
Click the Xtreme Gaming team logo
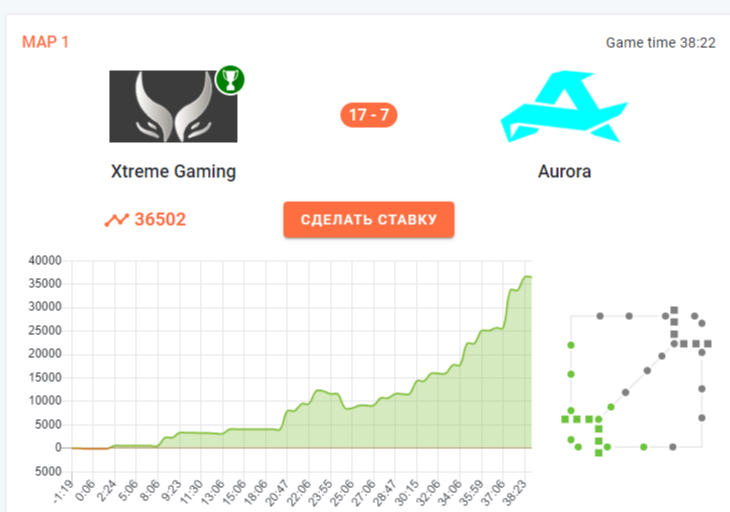(x=173, y=106)
